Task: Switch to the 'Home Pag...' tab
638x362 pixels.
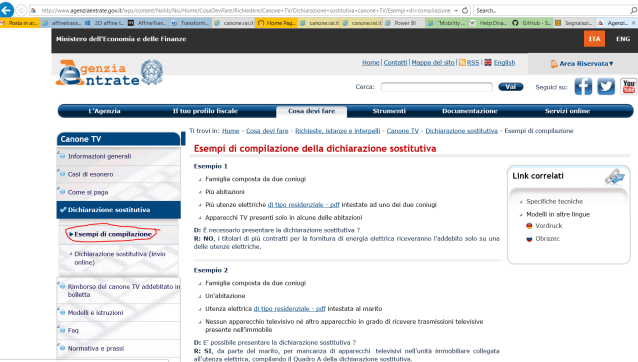Action: coord(276,23)
